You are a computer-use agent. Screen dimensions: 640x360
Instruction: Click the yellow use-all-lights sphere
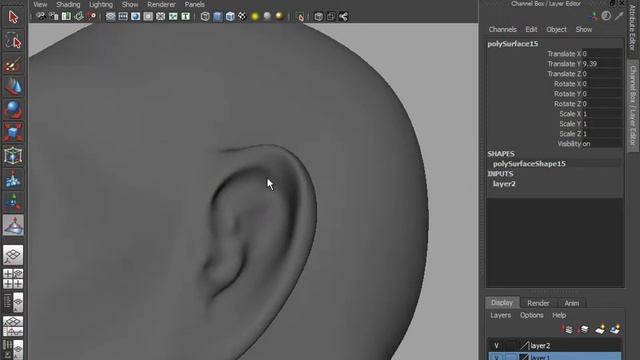pos(255,16)
